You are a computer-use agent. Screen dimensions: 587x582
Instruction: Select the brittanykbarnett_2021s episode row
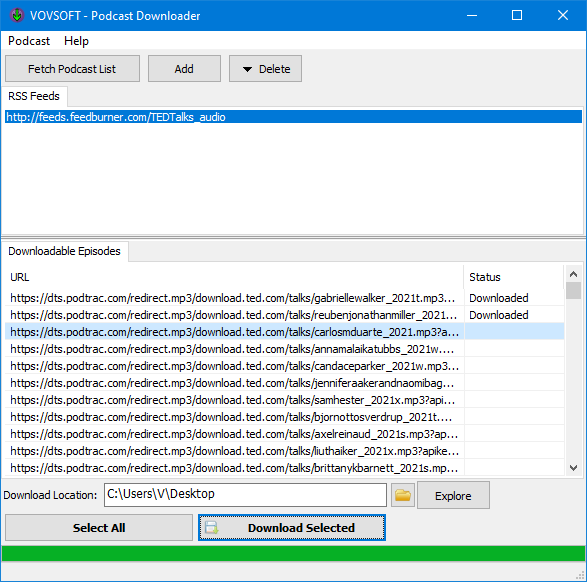285,468
